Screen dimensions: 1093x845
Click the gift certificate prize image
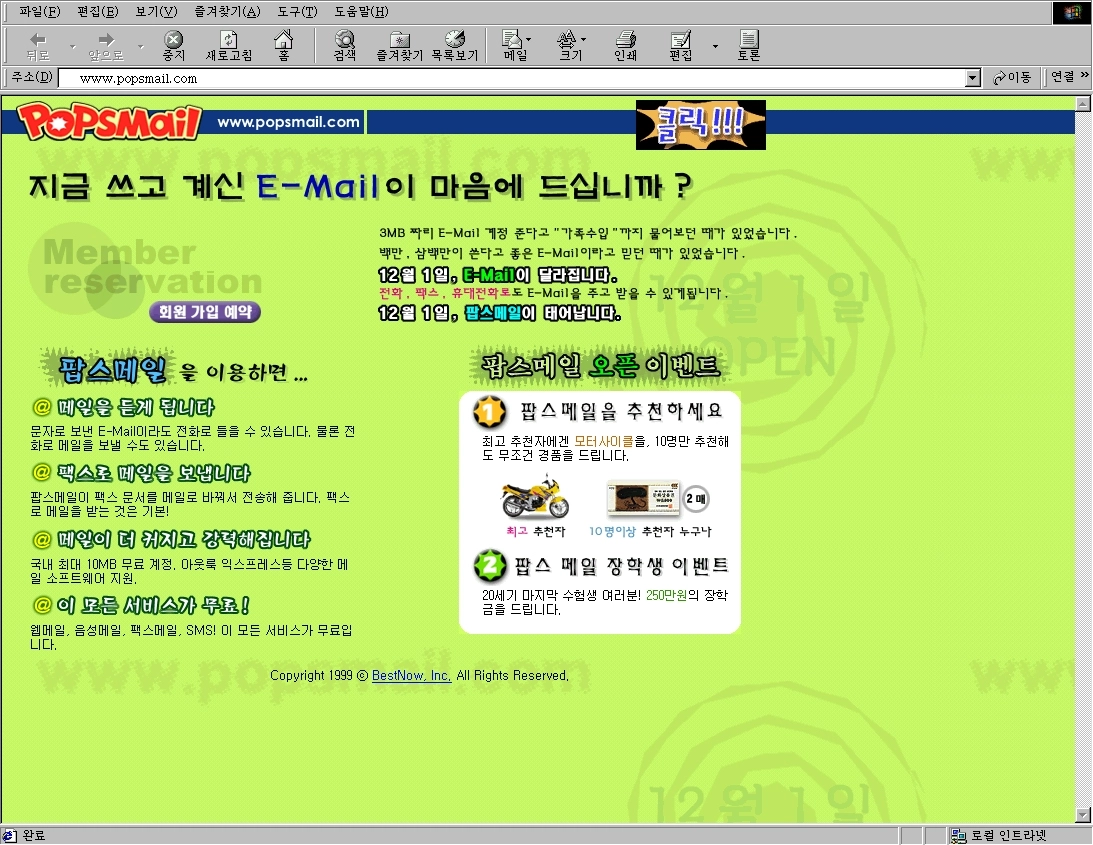tap(643, 498)
